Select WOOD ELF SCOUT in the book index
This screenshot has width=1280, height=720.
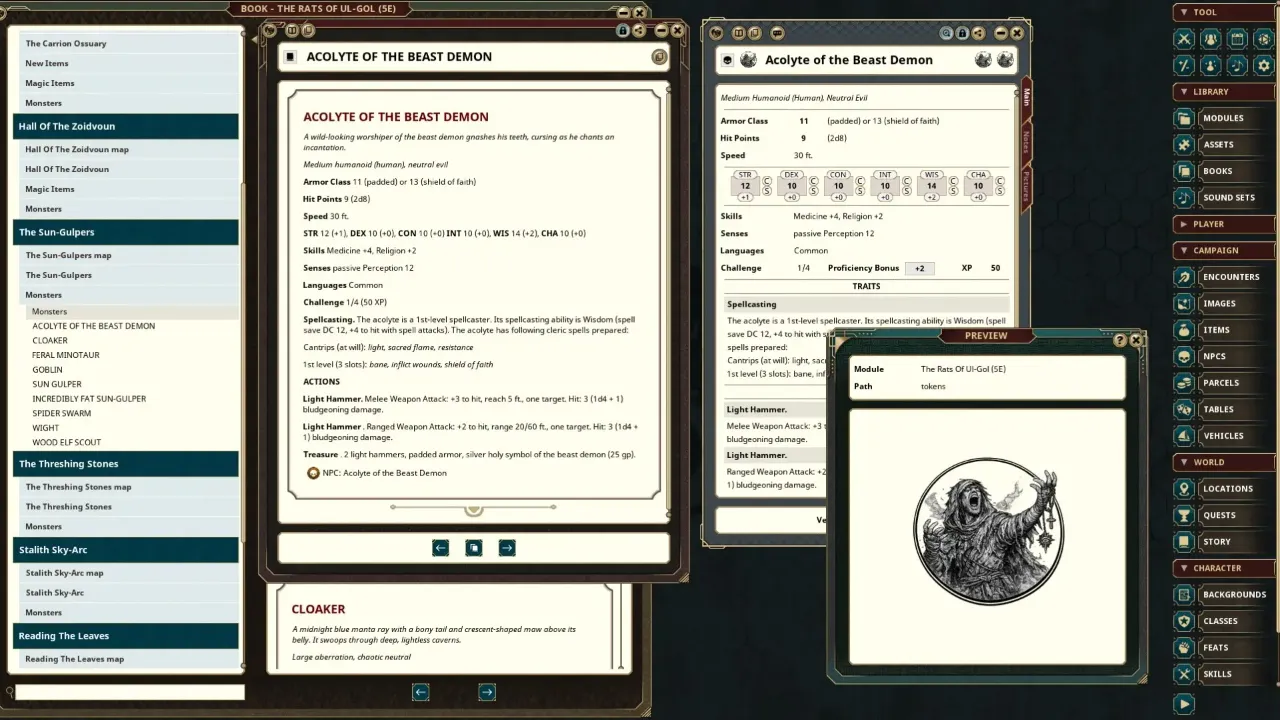click(66, 442)
